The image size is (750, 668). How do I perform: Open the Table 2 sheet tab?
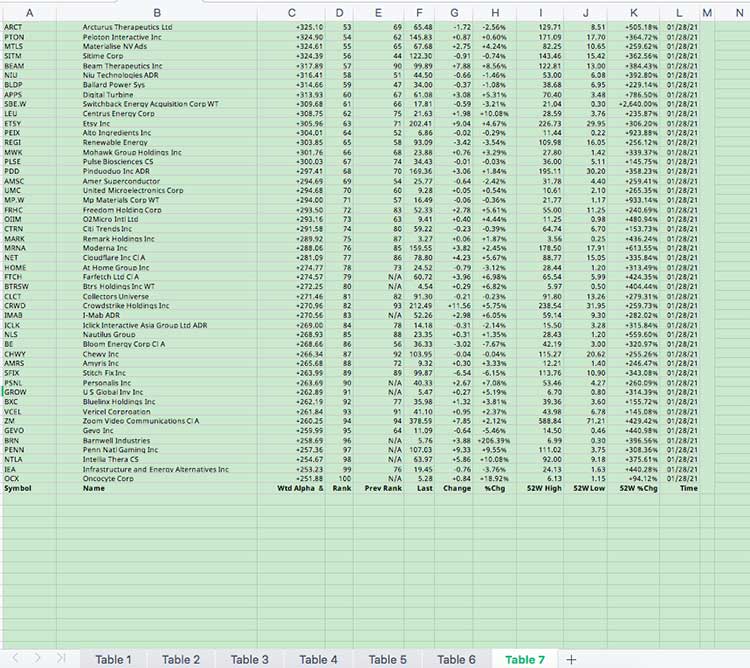(x=181, y=659)
